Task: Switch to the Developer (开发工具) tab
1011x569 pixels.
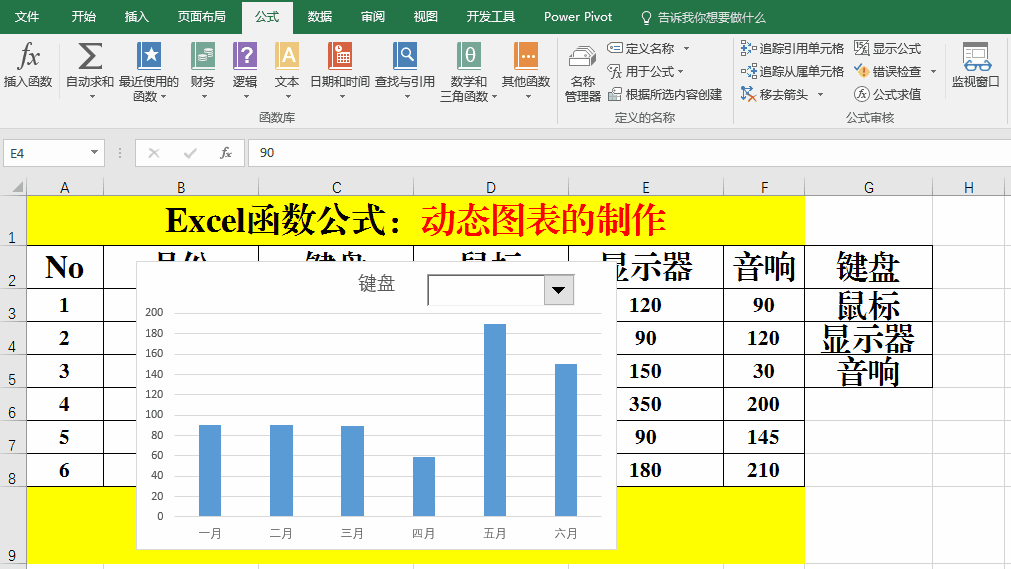Action: (x=491, y=17)
